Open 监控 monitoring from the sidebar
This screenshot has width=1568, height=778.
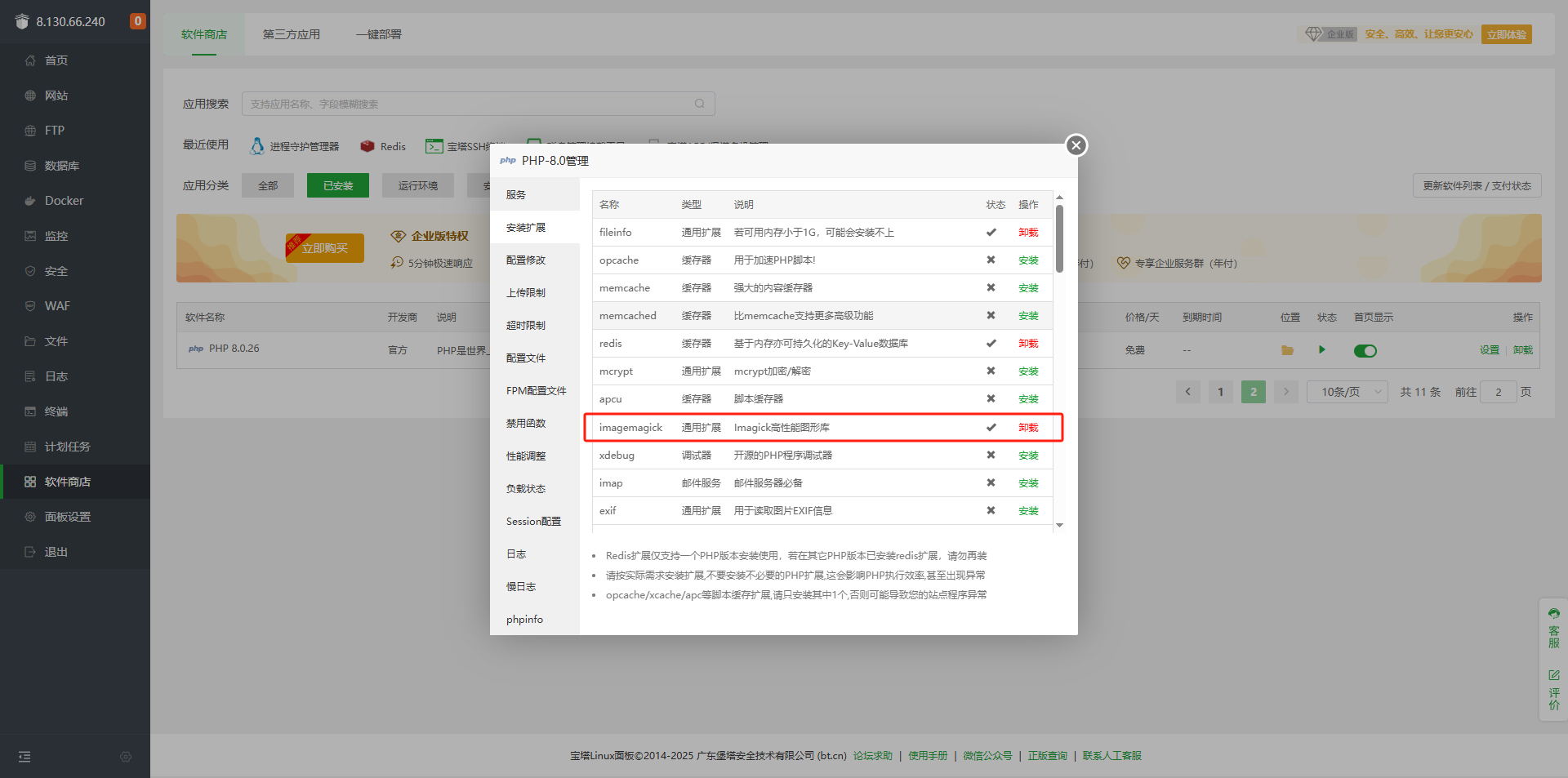(56, 235)
